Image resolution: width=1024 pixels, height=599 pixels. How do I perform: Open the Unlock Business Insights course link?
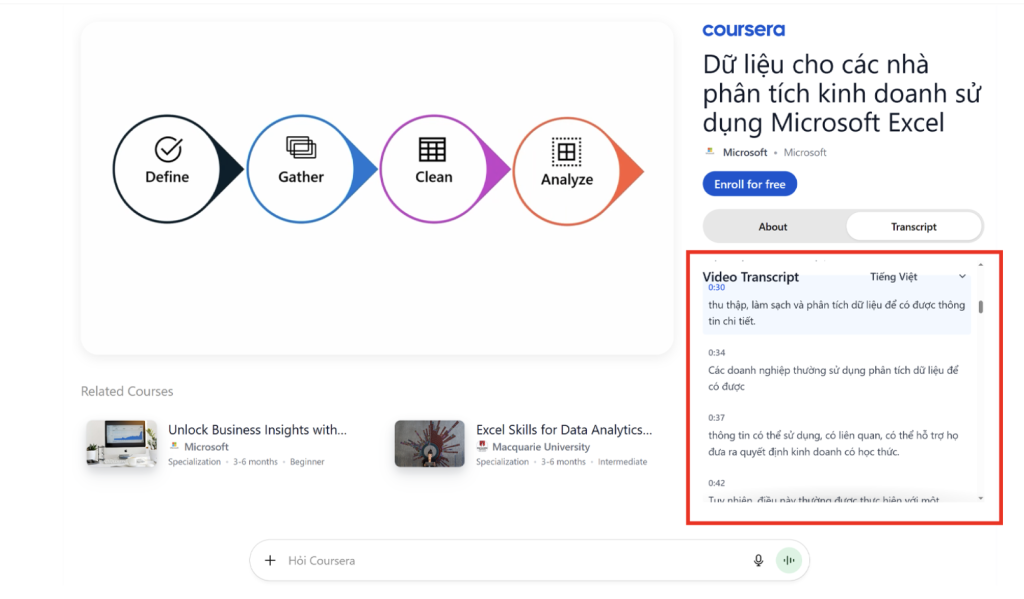tap(257, 430)
